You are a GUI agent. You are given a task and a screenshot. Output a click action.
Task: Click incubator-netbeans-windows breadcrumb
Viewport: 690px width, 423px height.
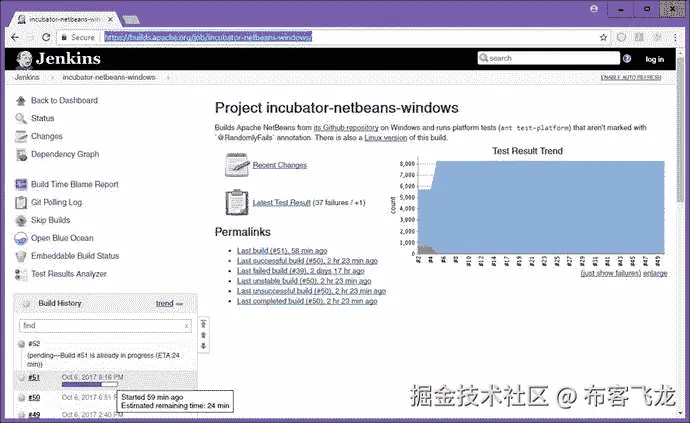pos(109,77)
